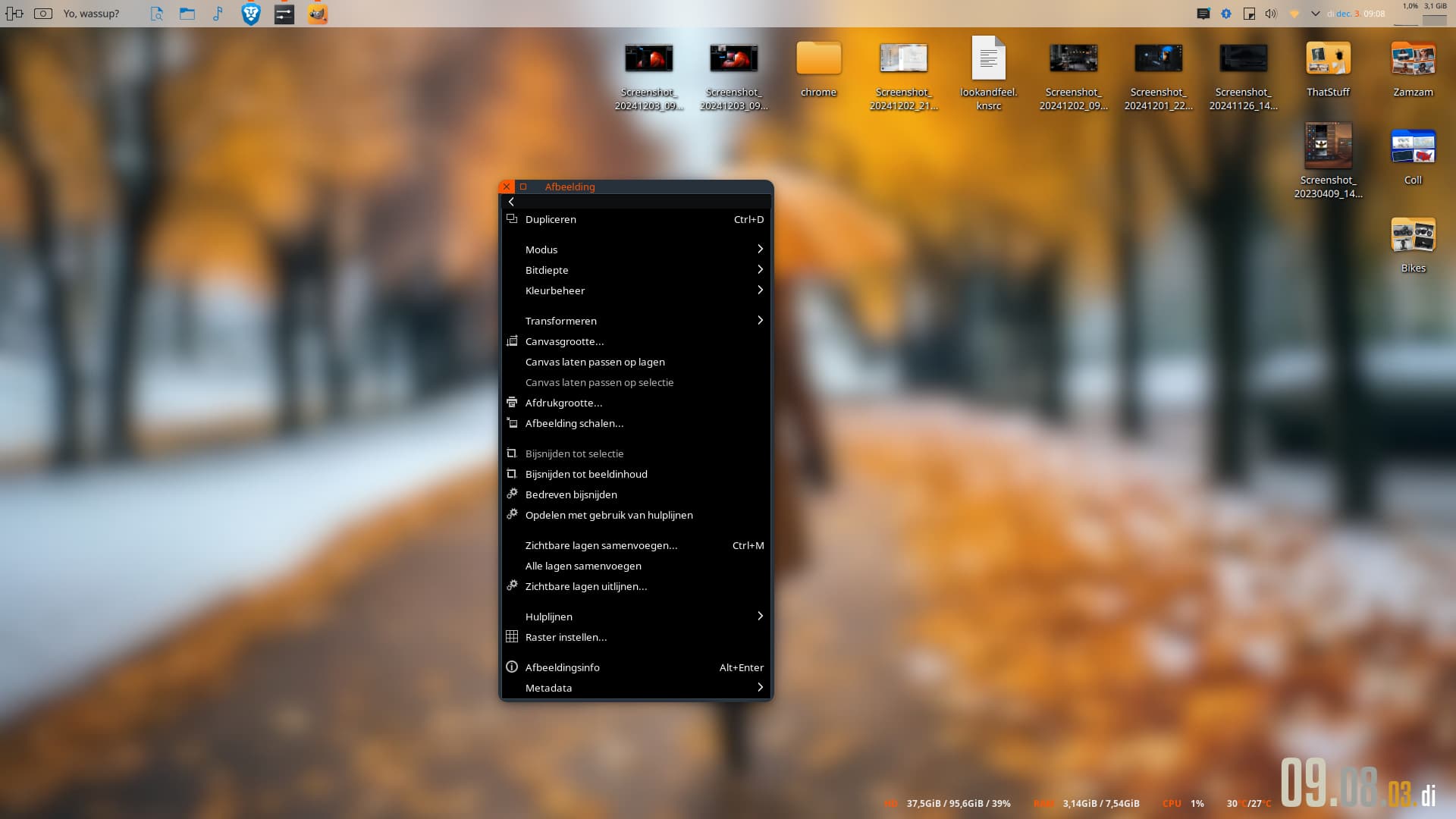Viewport: 1456px width, 819px height.
Task: Open the music player via the note icon
Action: [x=218, y=13]
